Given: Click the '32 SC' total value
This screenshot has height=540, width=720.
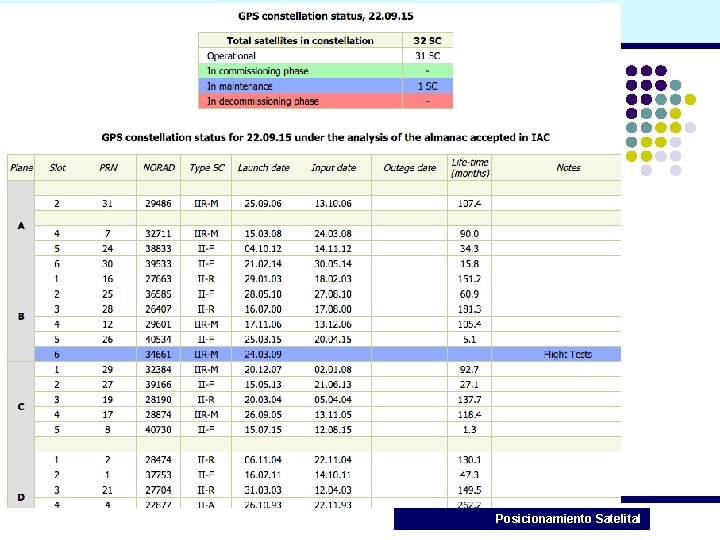Looking at the screenshot, I should point(427,40).
